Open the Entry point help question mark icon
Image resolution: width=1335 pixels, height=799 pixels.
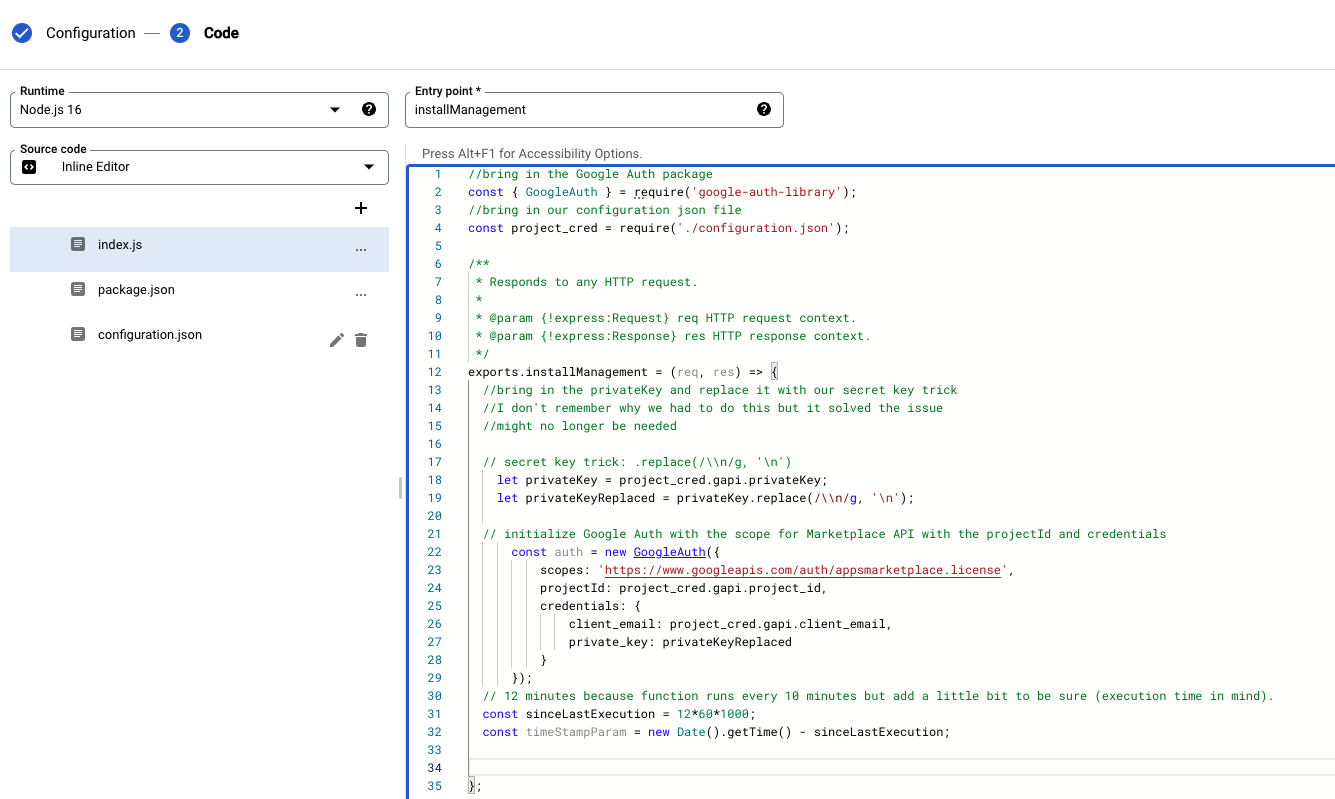point(764,109)
